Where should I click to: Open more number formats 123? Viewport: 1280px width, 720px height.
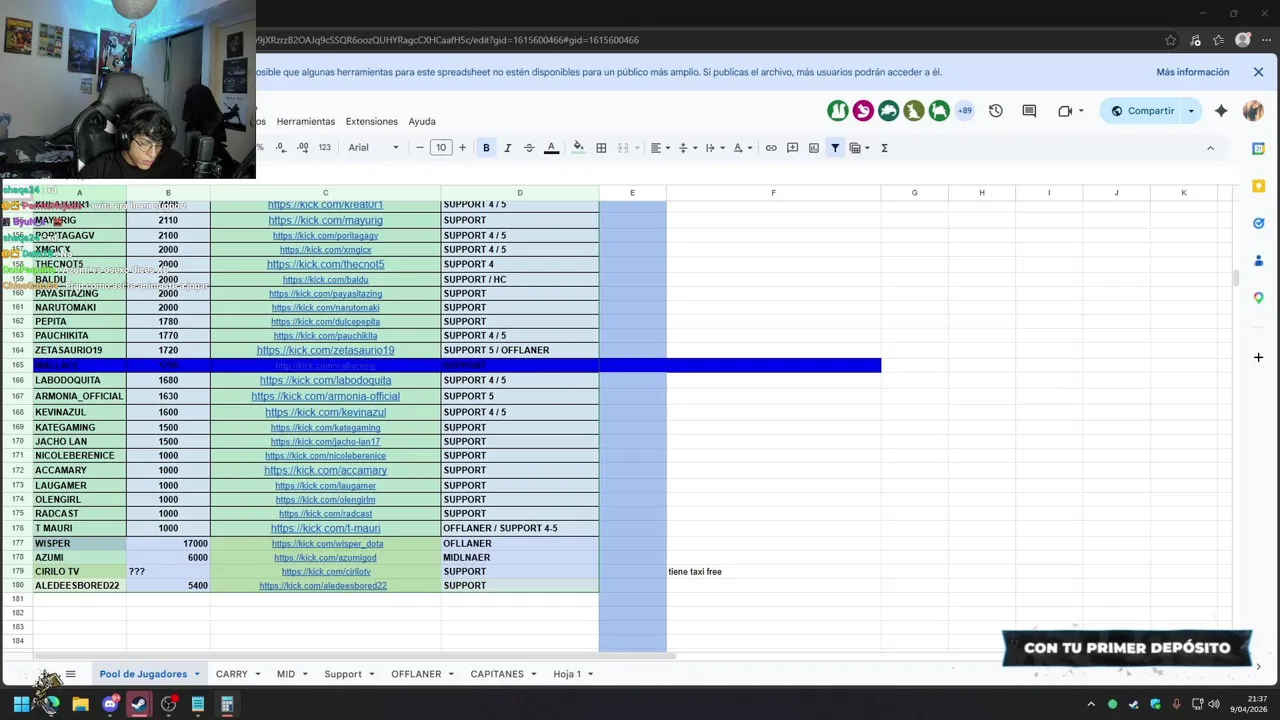[x=324, y=148]
